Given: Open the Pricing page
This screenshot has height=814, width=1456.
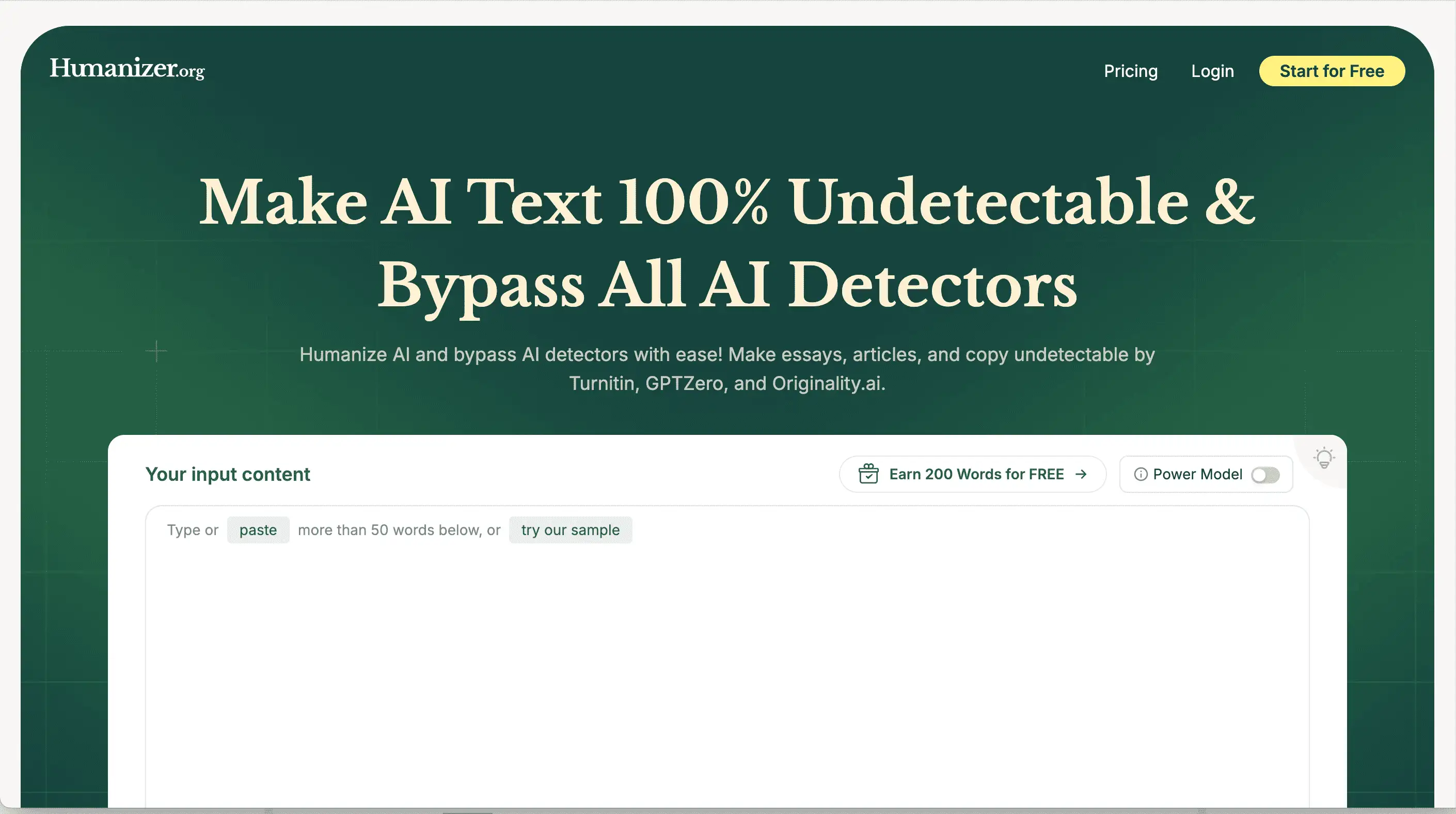Looking at the screenshot, I should pos(1130,71).
